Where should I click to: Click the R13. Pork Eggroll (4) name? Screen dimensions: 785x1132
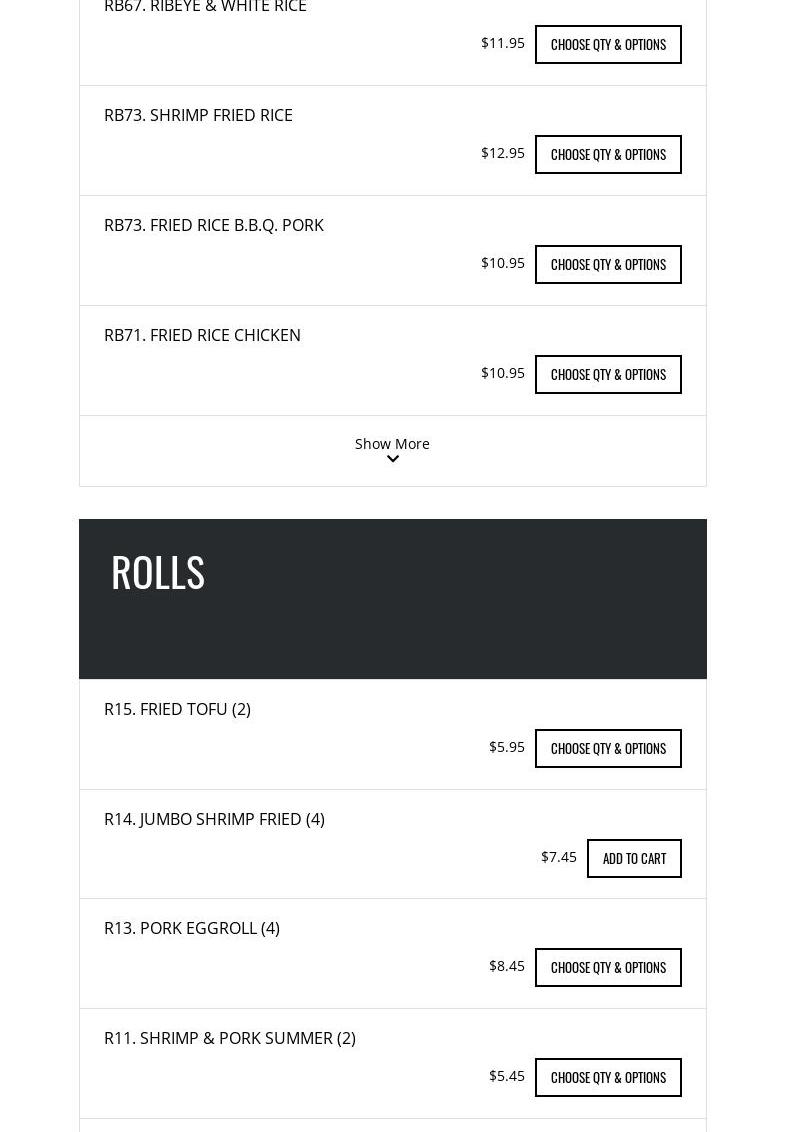[192, 928]
